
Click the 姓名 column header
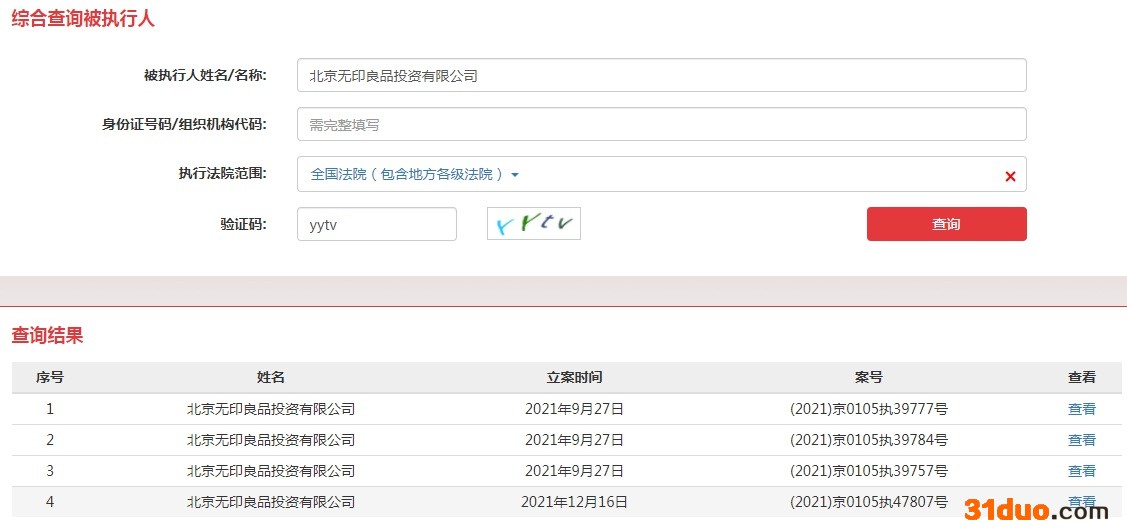tap(271, 377)
